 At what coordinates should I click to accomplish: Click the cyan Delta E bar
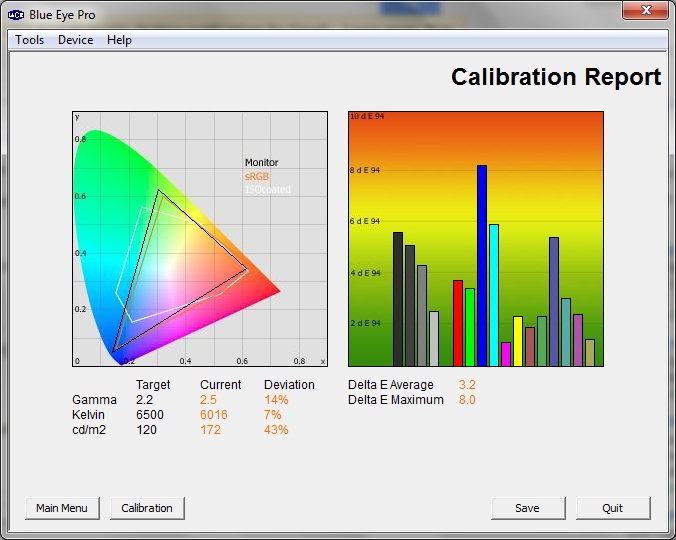[x=494, y=295]
